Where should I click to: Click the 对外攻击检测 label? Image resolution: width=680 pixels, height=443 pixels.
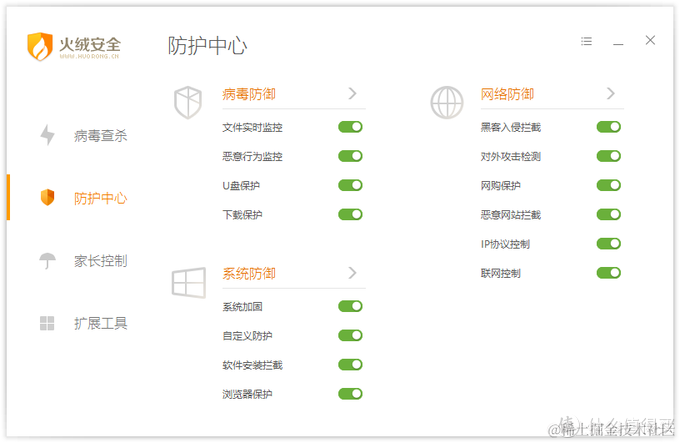pos(511,156)
